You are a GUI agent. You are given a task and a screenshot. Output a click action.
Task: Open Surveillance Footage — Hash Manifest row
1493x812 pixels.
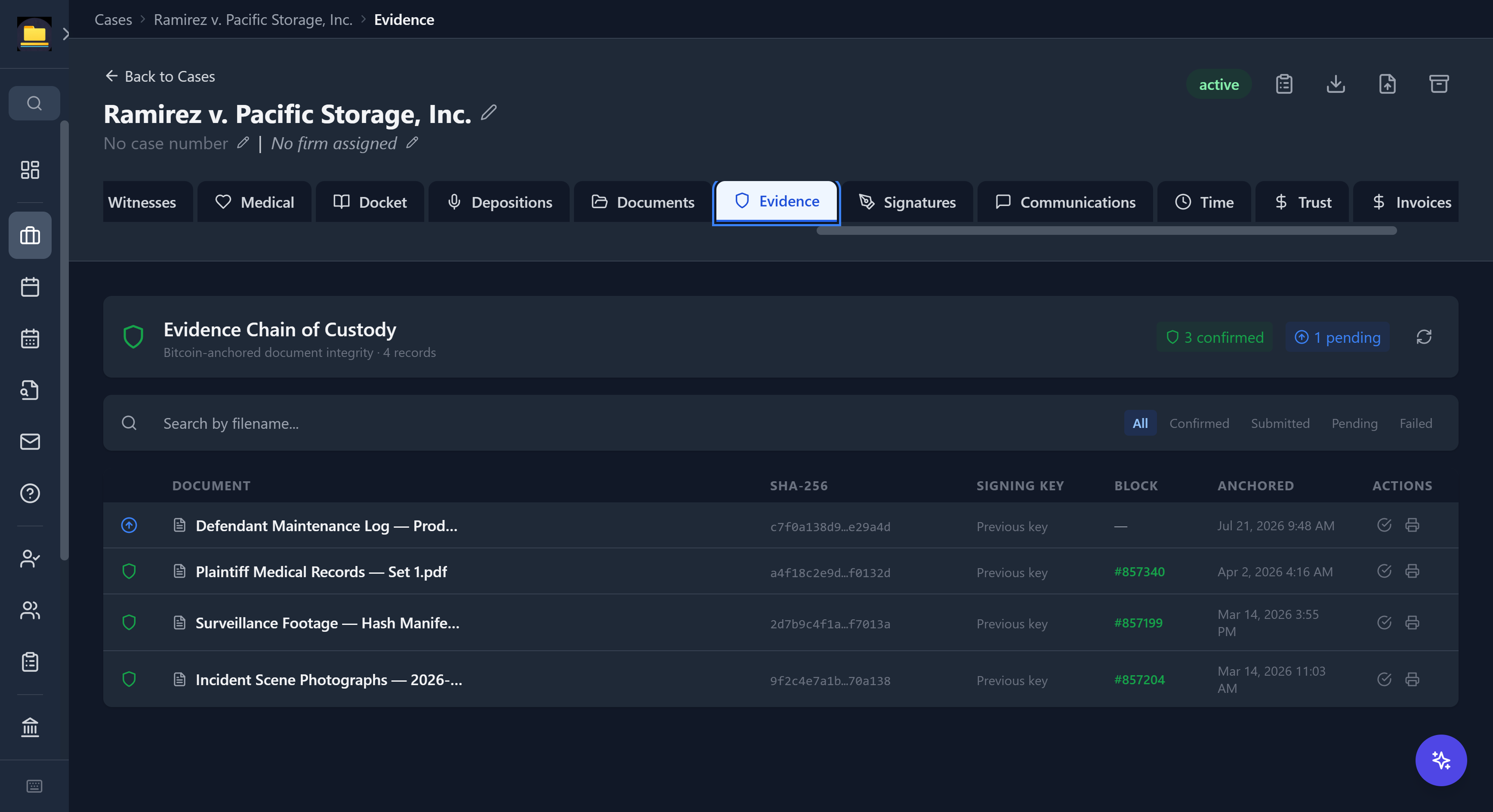click(x=780, y=623)
